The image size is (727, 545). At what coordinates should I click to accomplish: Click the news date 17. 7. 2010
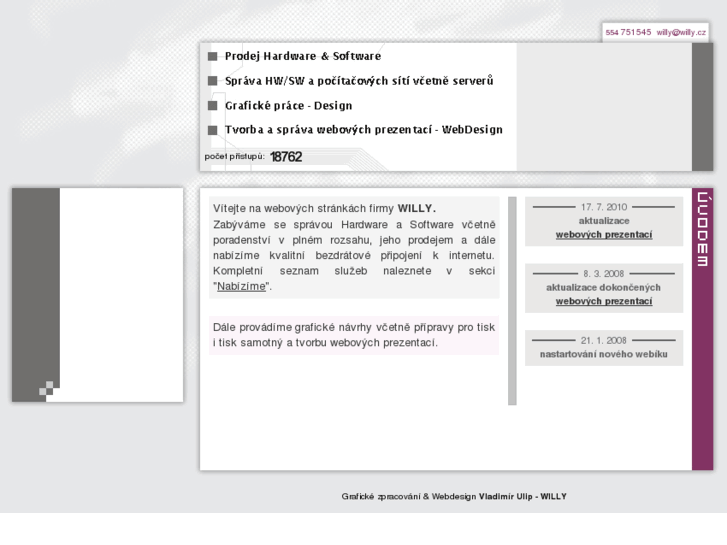click(x=604, y=207)
